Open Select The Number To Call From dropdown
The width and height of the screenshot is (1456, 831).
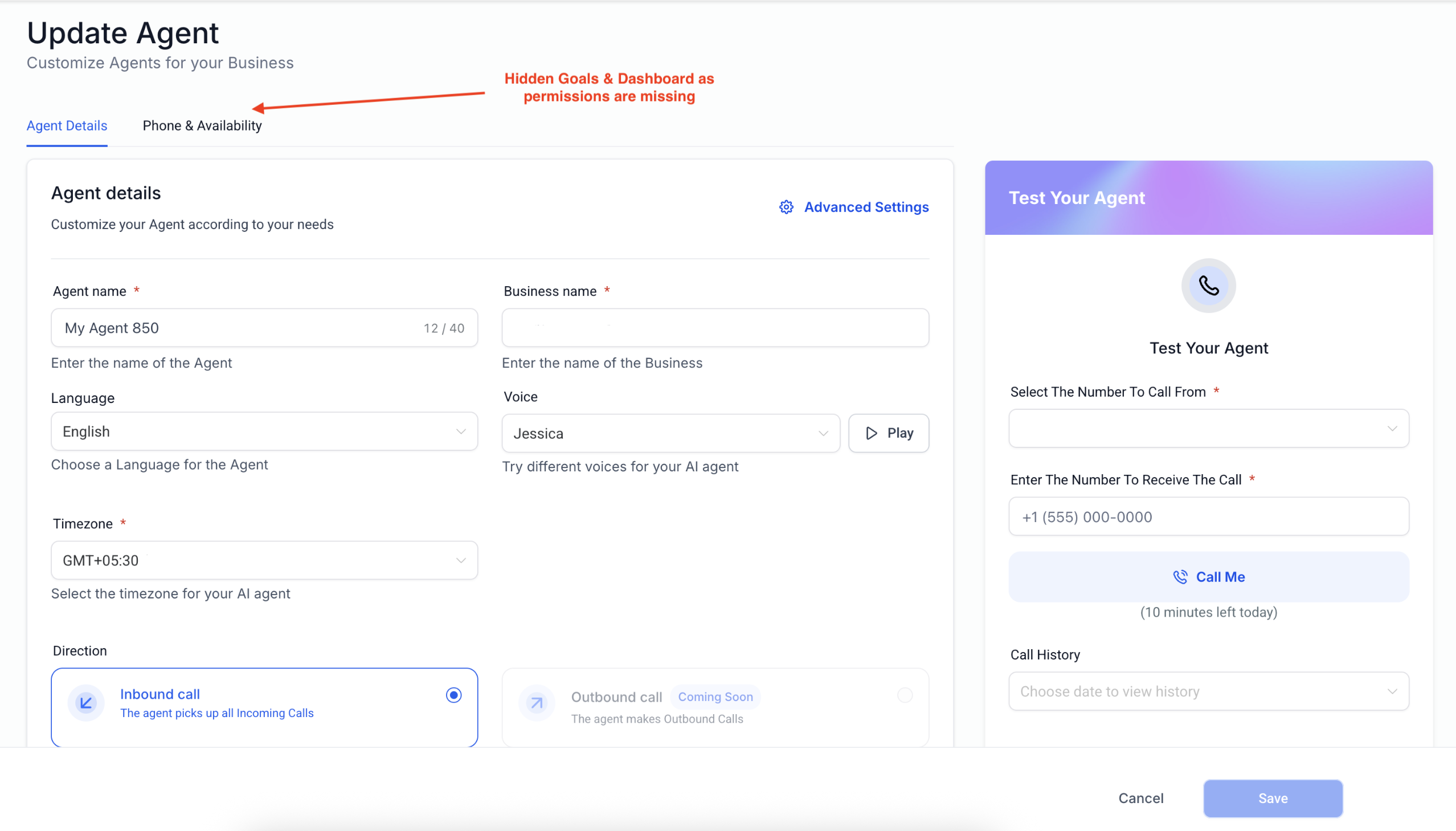coord(1208,429)
